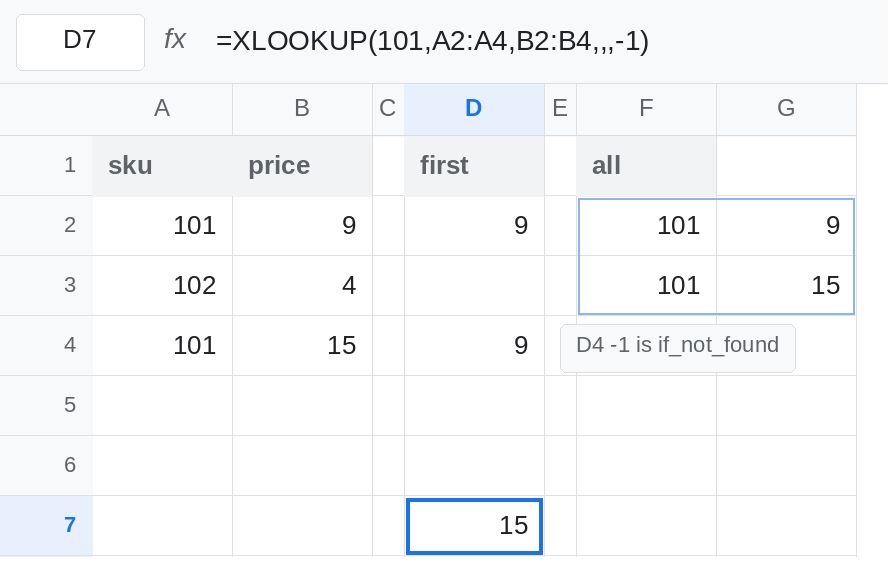Select row 3 header
This screenshot has width=888, height=584.
coord(46,285)
